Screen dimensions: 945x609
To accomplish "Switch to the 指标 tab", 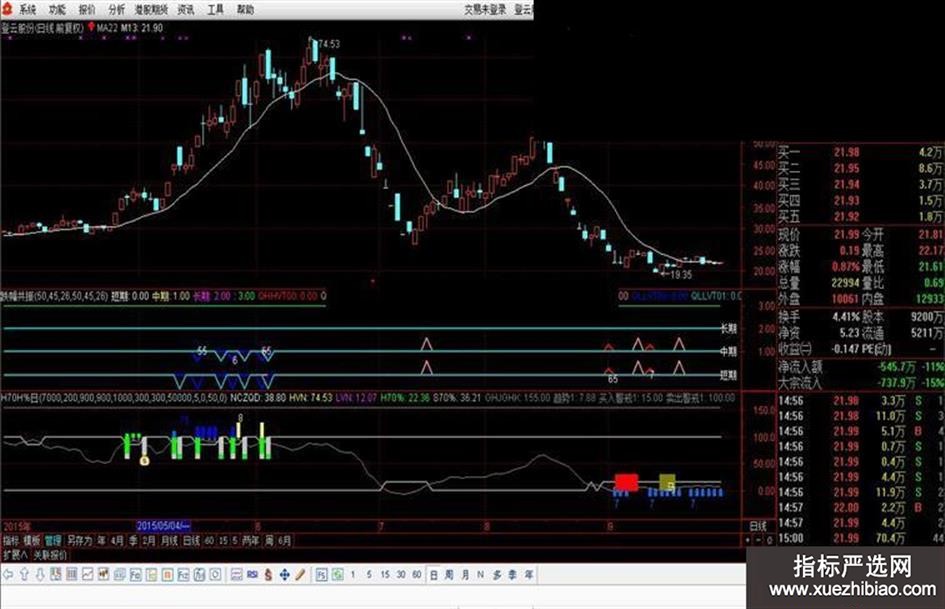I will [11, 540].
